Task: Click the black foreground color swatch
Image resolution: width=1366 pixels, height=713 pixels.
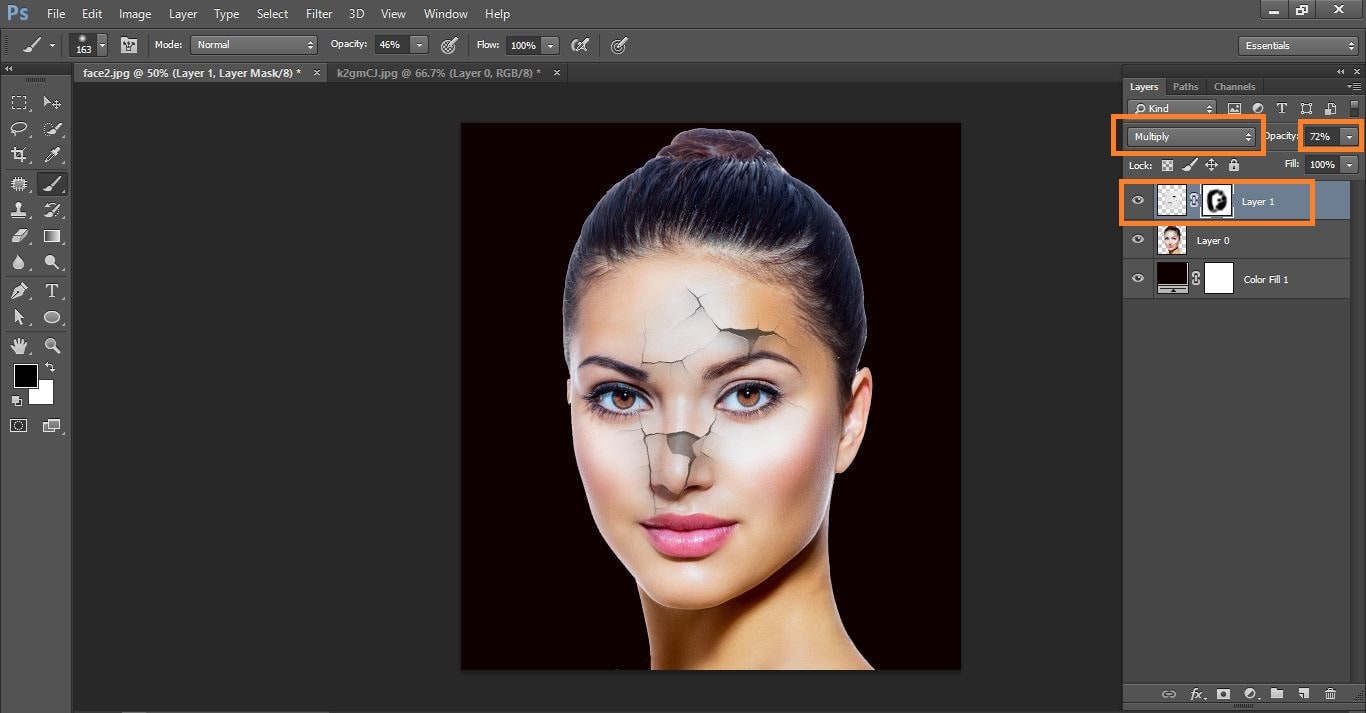Action: tap(25, 376)
